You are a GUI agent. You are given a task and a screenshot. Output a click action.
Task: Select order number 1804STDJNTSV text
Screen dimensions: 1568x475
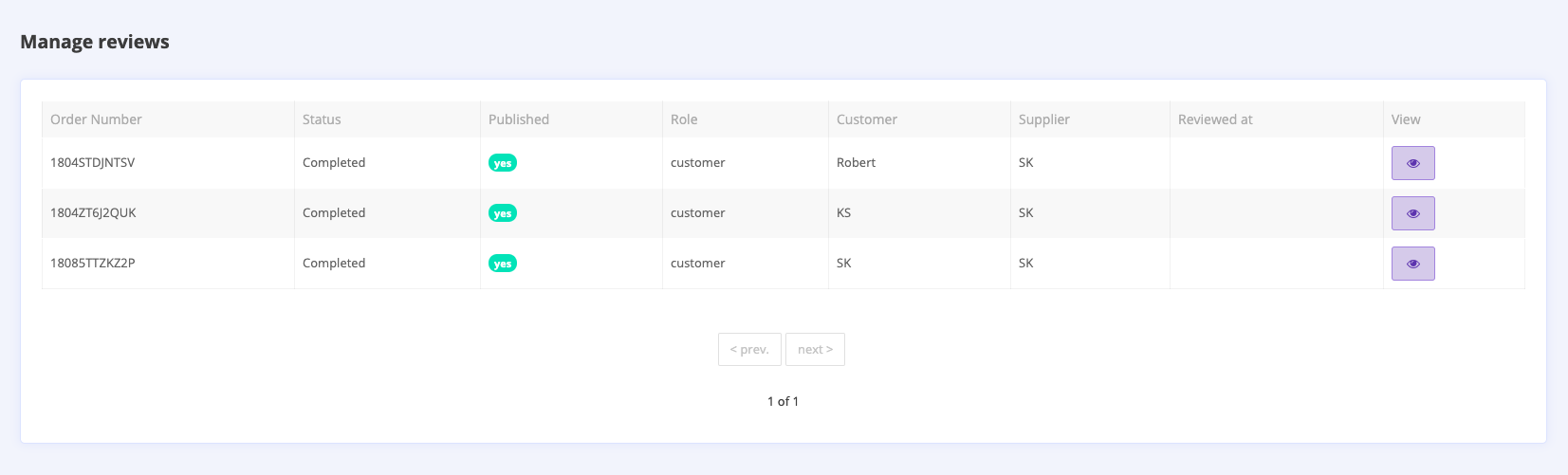93,163
